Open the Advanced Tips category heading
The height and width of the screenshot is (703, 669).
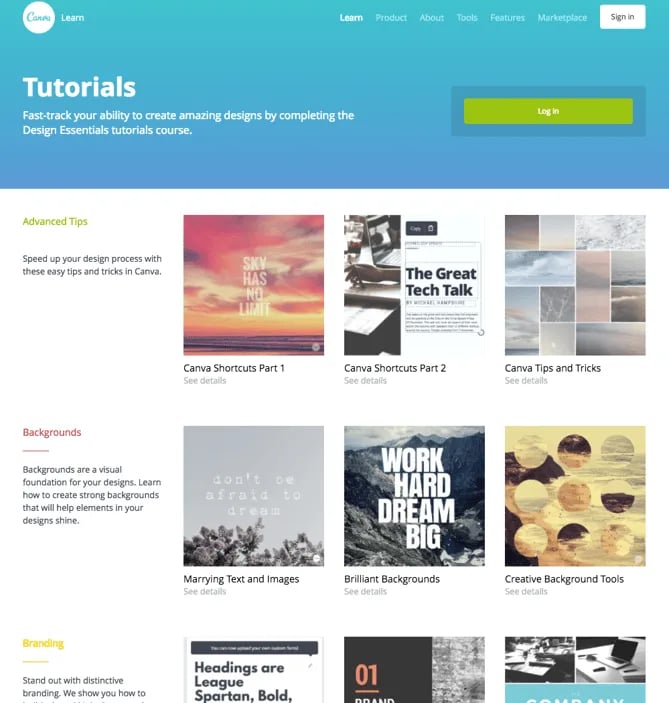tap(55, 222)
